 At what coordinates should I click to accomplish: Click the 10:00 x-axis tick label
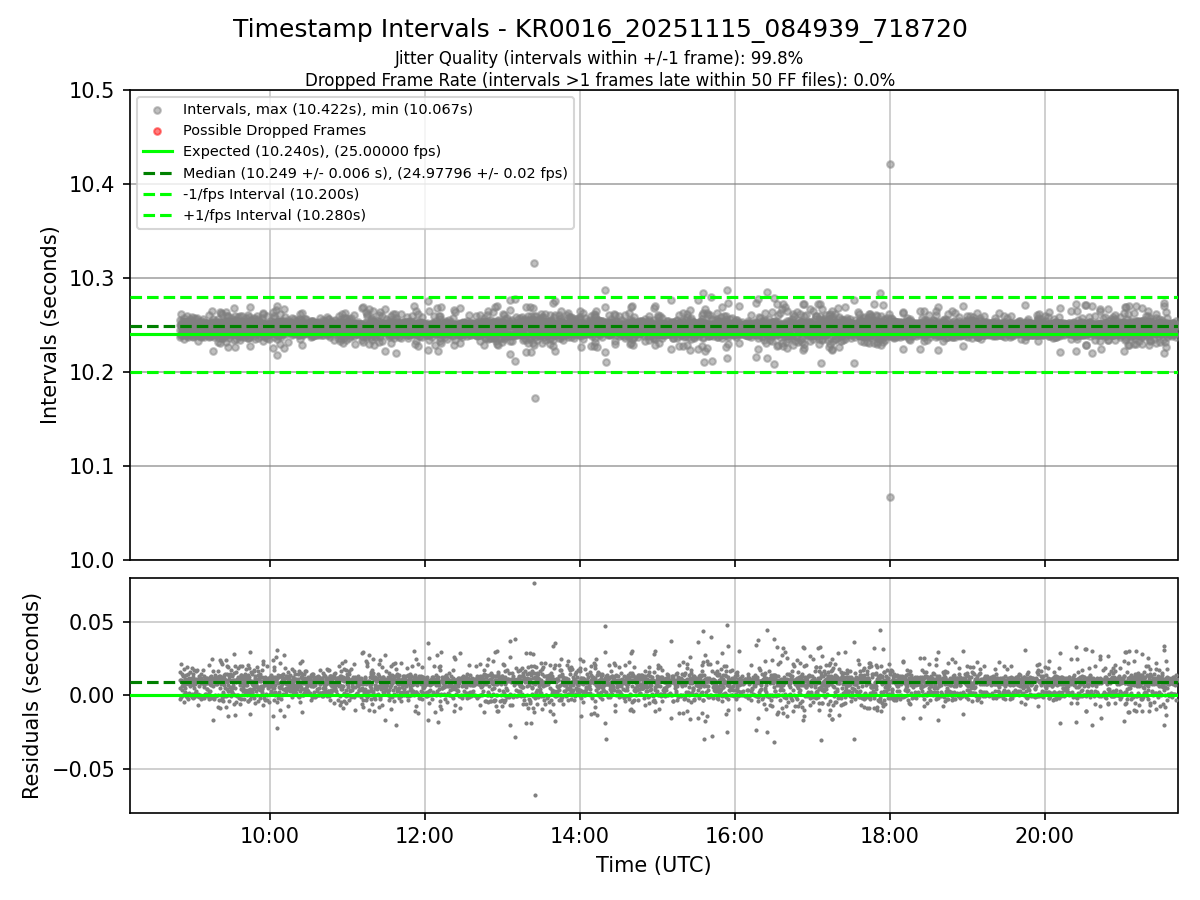tap(269, 834)
